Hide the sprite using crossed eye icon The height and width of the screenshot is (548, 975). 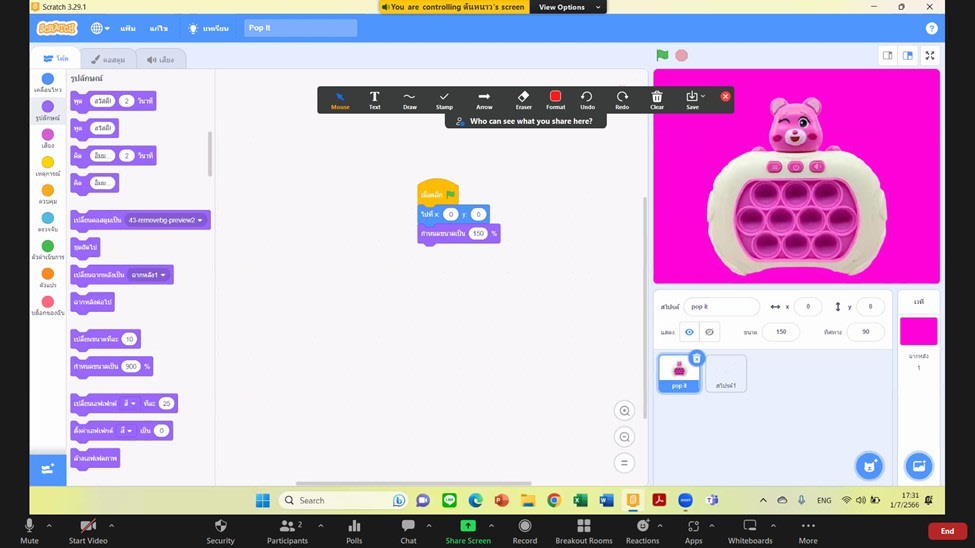coord(709,332)
